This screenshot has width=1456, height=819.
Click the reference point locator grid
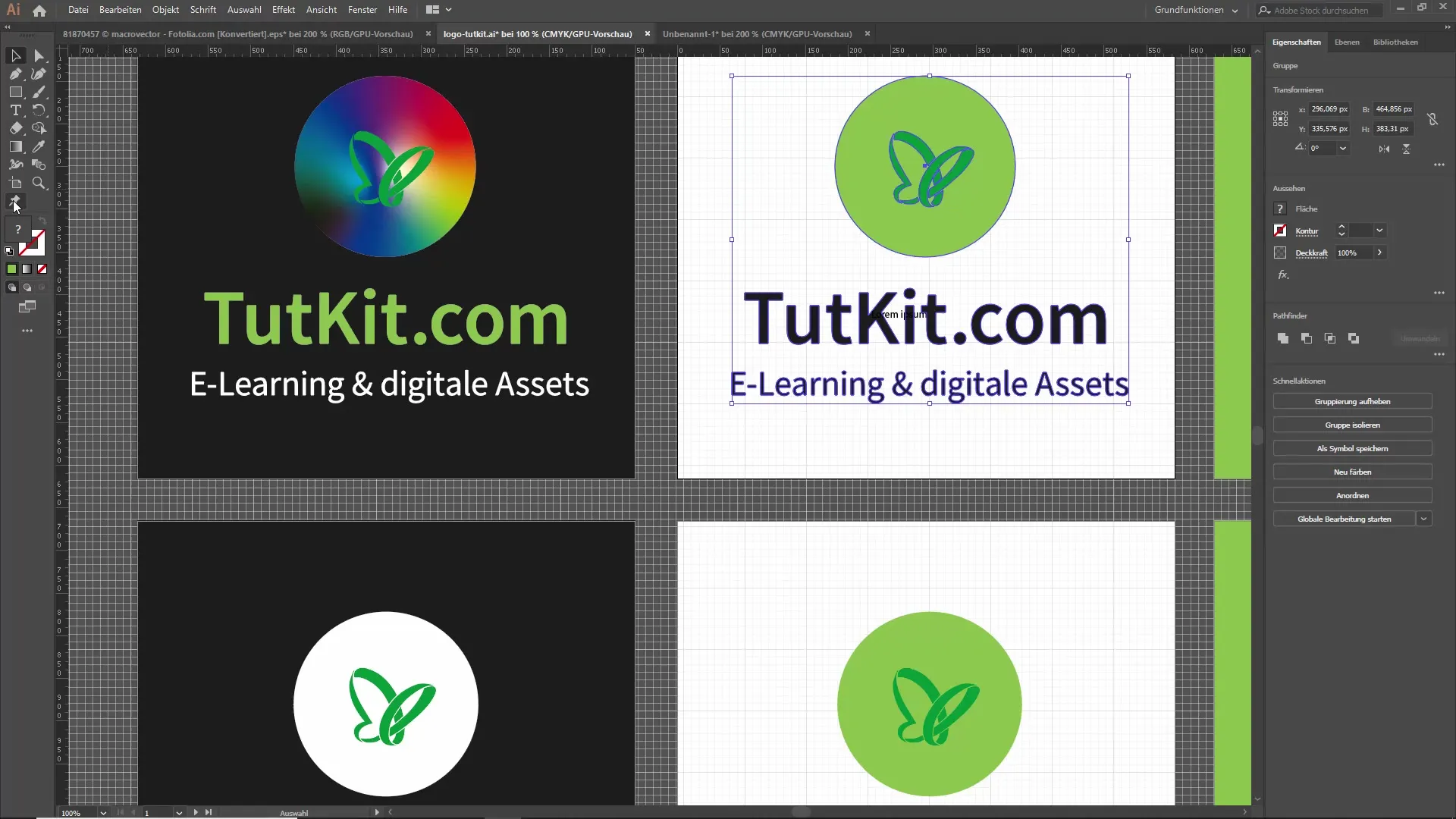coord(1280,118)
